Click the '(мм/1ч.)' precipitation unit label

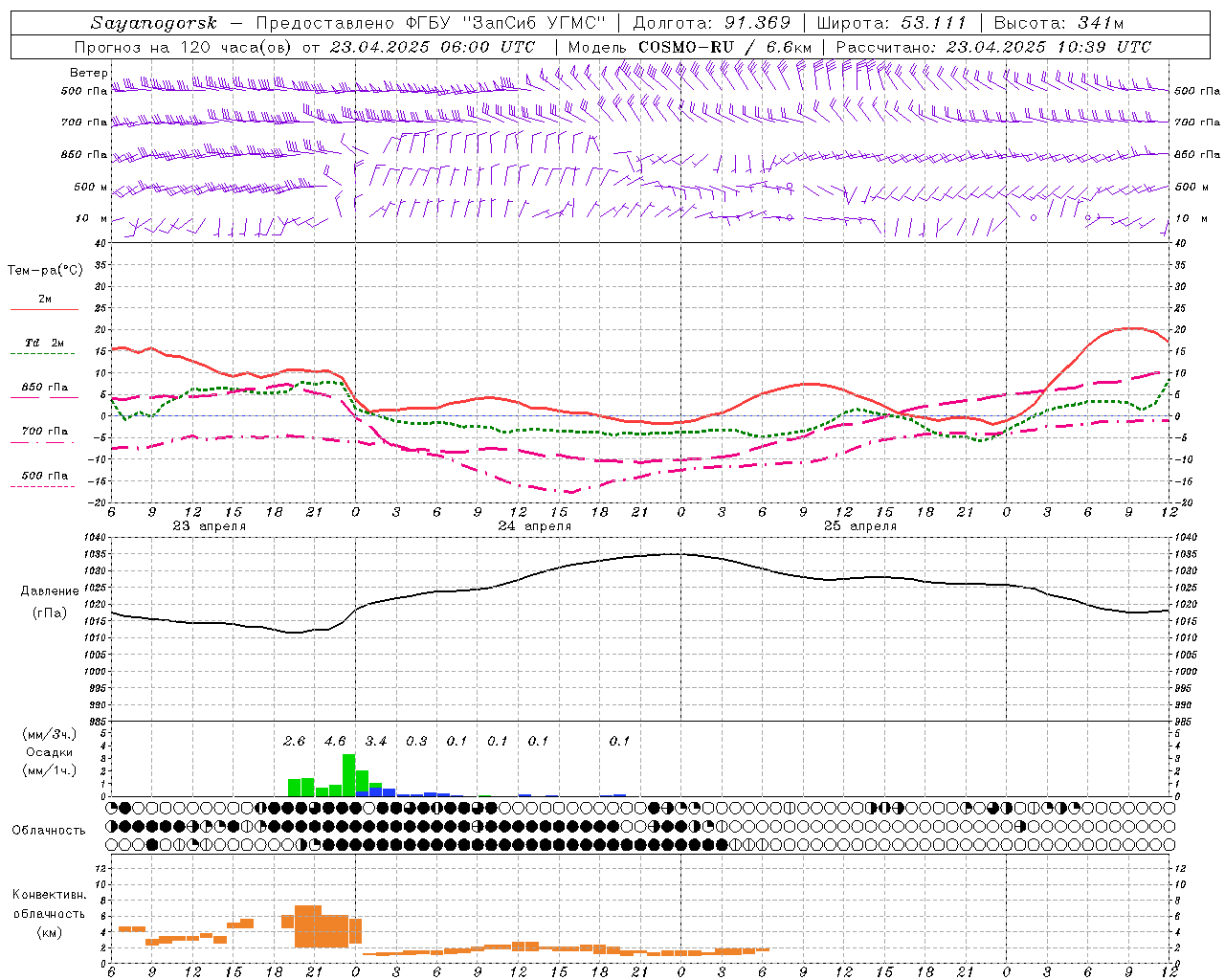click(50, 770)
